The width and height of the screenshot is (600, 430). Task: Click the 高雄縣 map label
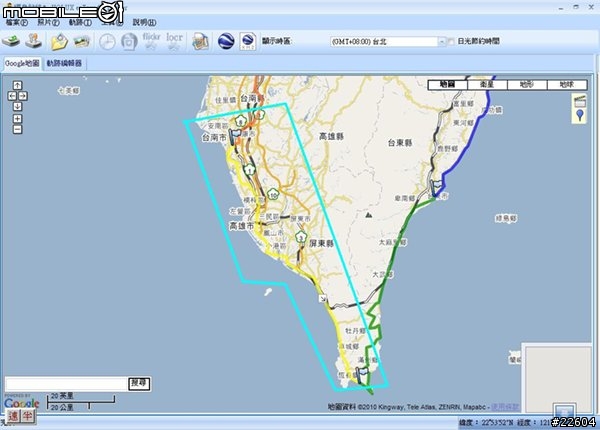pyautogui.click(x=331, y=136)
